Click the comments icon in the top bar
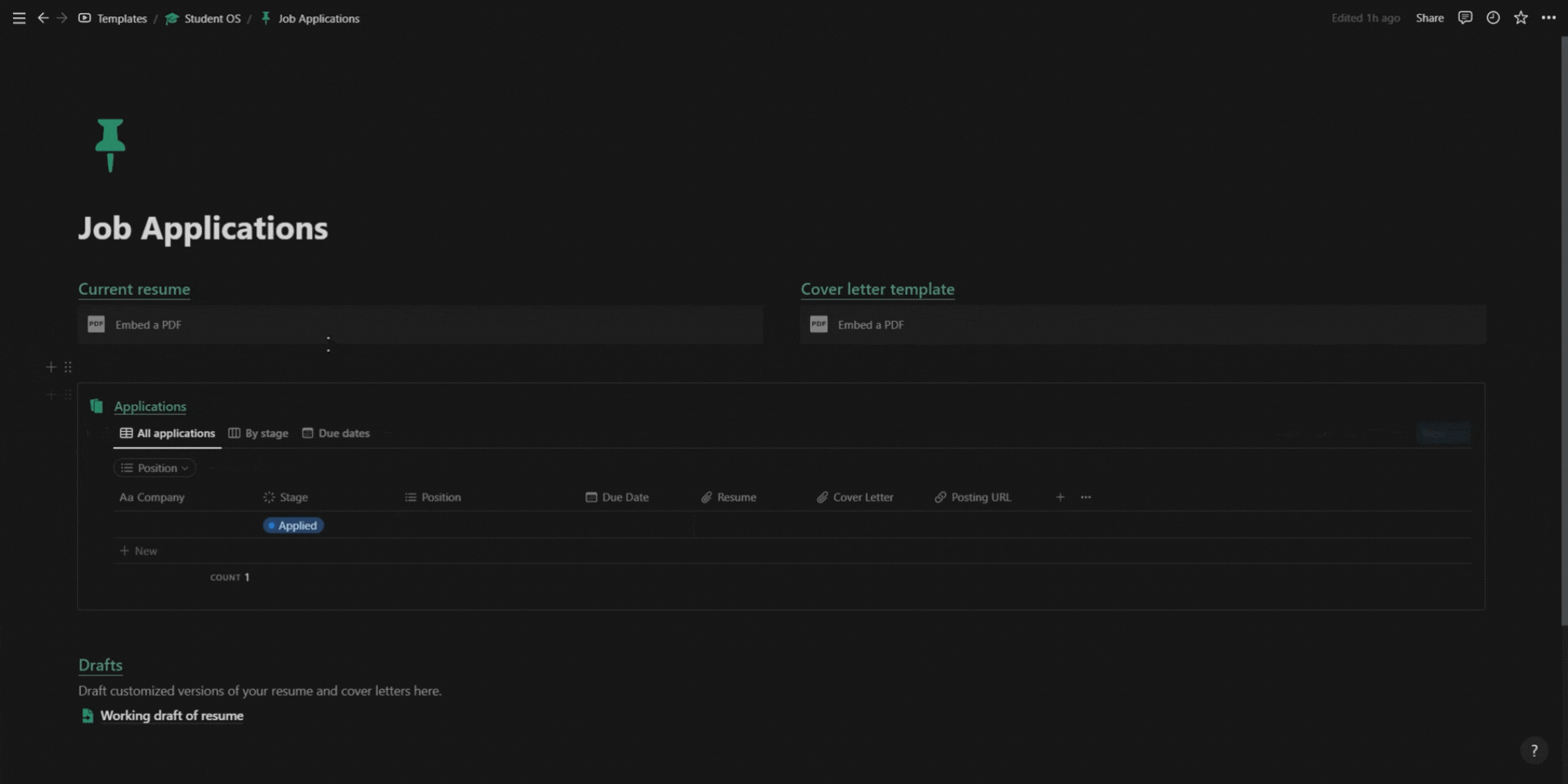This screenshot has height=784, width=1568. pos(1465,18)
